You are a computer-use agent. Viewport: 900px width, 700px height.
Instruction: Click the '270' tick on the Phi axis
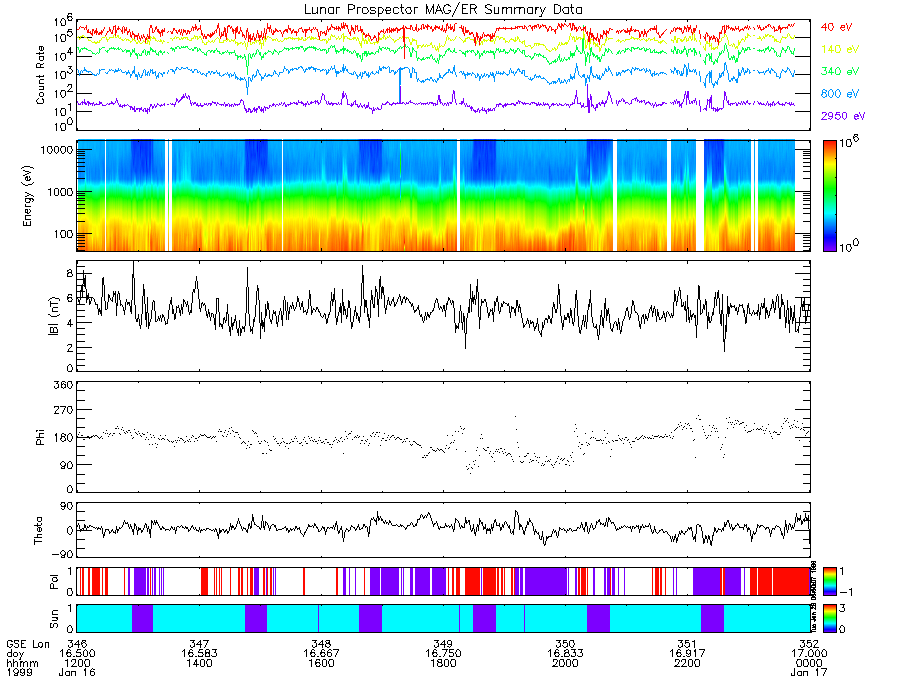(x=63, y=410)
